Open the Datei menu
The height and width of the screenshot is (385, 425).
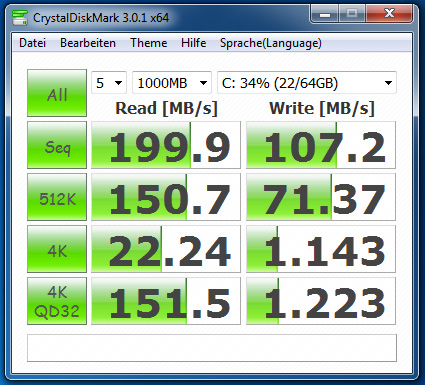(32, 43)
